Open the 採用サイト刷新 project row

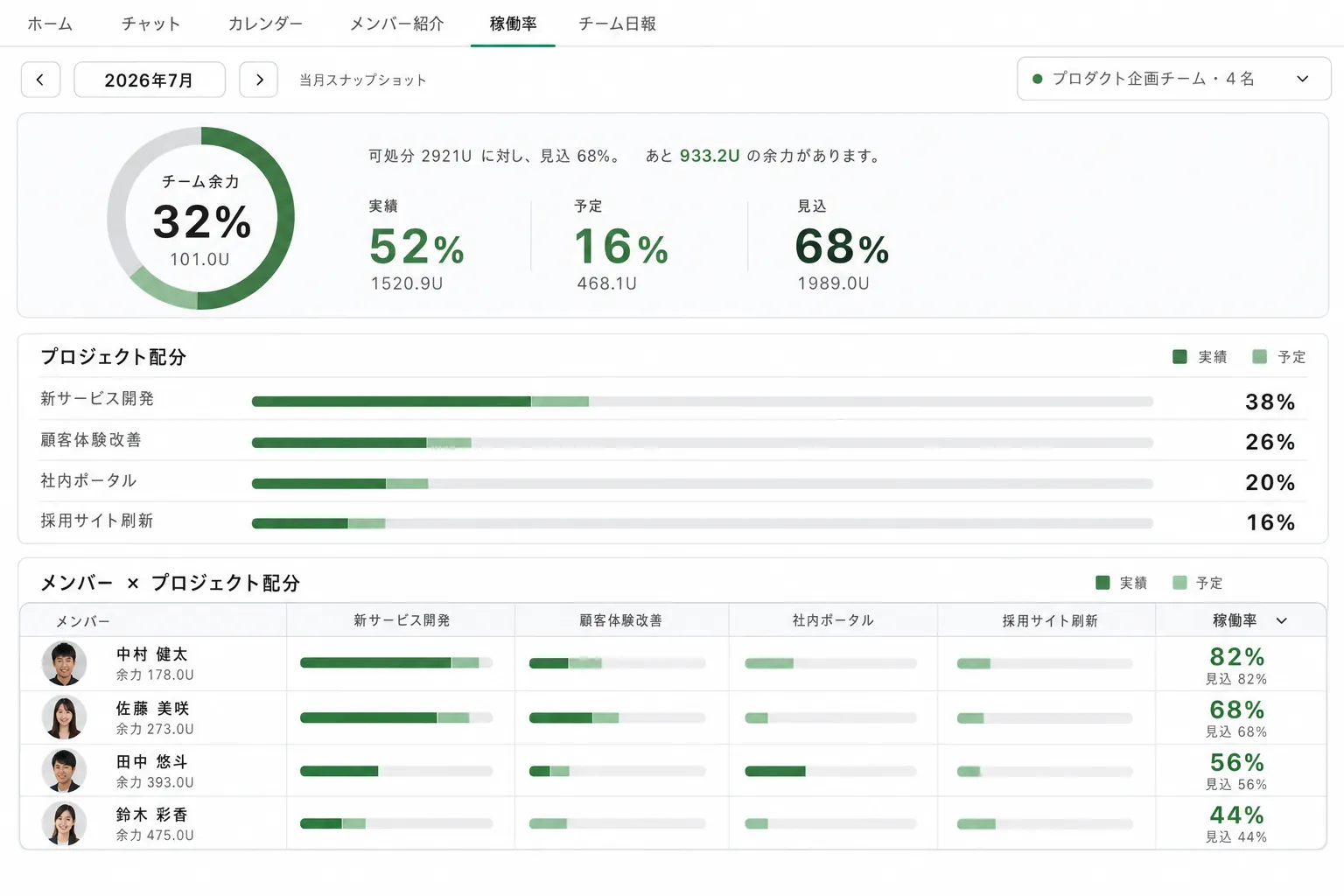click(x=673, y=521)
